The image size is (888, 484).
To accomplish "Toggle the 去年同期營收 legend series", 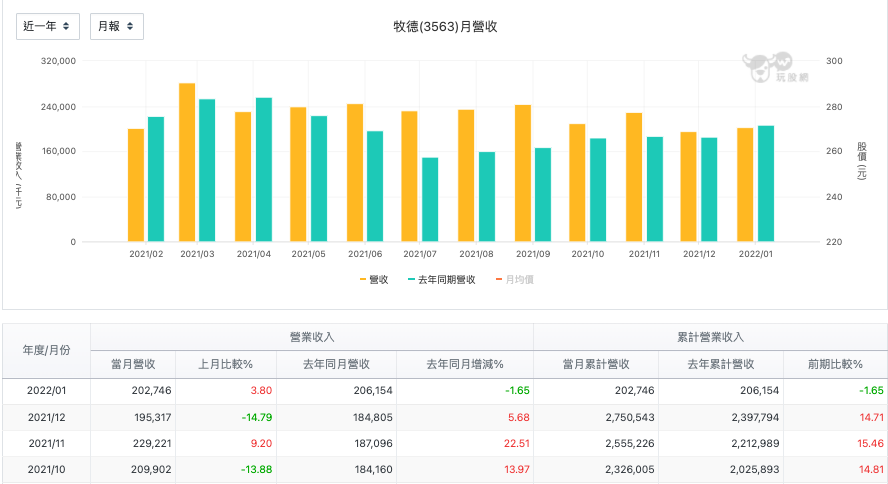I will [x=441, y=280].
